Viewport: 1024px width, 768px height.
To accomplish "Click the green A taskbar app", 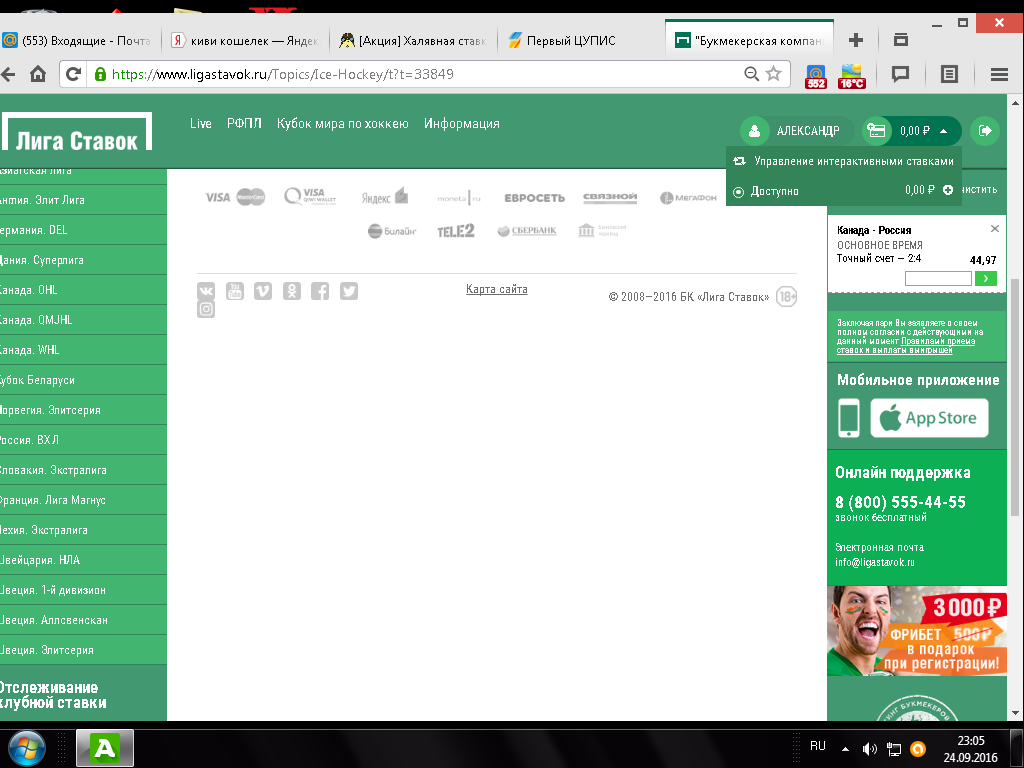I will (105, 748).
